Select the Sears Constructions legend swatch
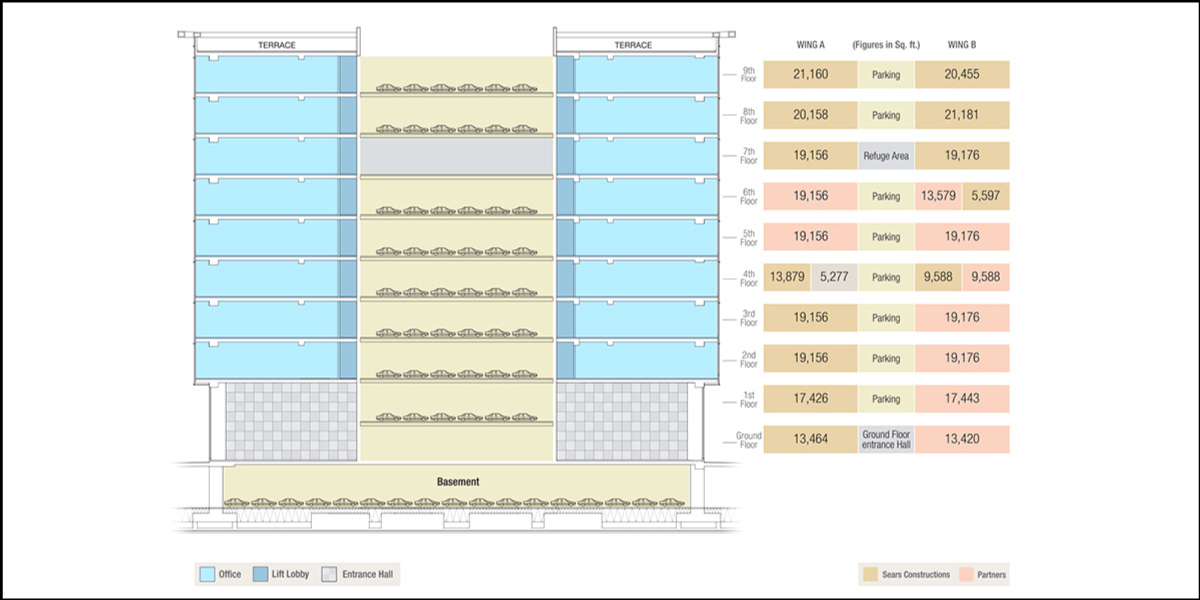Viewport: 1200px width, 600px height. (x=870, y=575)
